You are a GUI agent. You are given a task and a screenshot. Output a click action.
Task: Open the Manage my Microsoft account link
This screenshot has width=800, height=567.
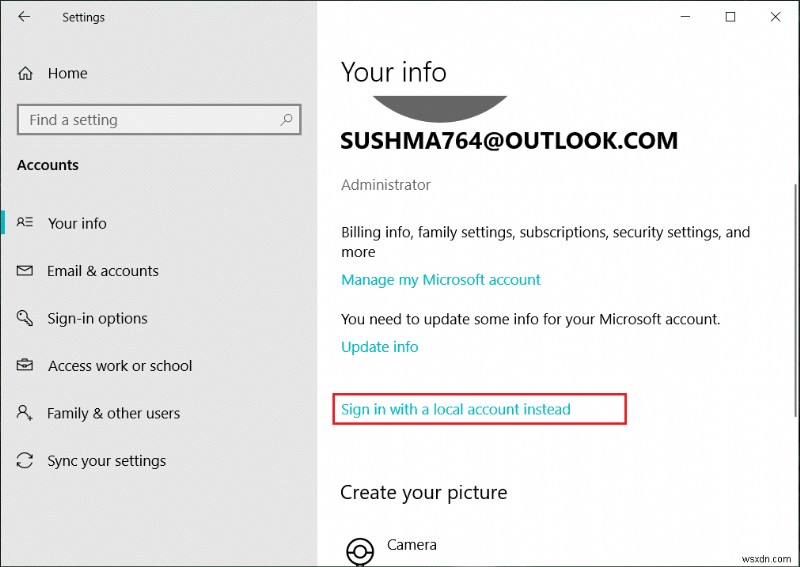coord(441,280)
